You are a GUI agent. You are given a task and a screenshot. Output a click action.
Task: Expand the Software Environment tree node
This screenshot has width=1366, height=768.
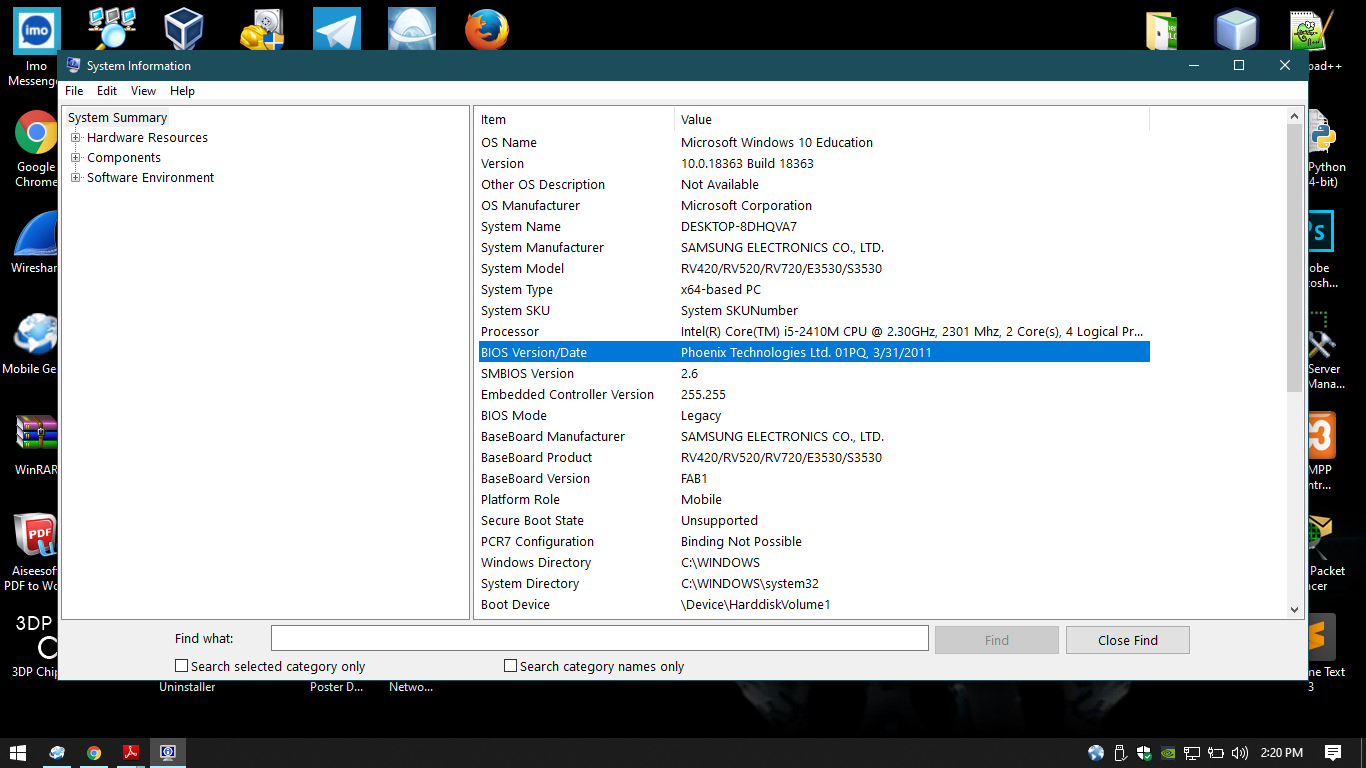[x=74, y=177]
